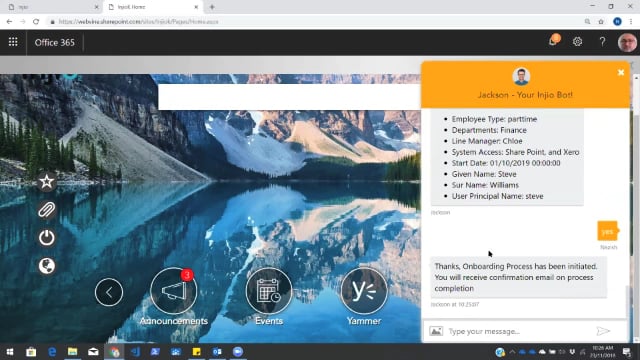Open the Yammer icon

(x=364, y=291)
